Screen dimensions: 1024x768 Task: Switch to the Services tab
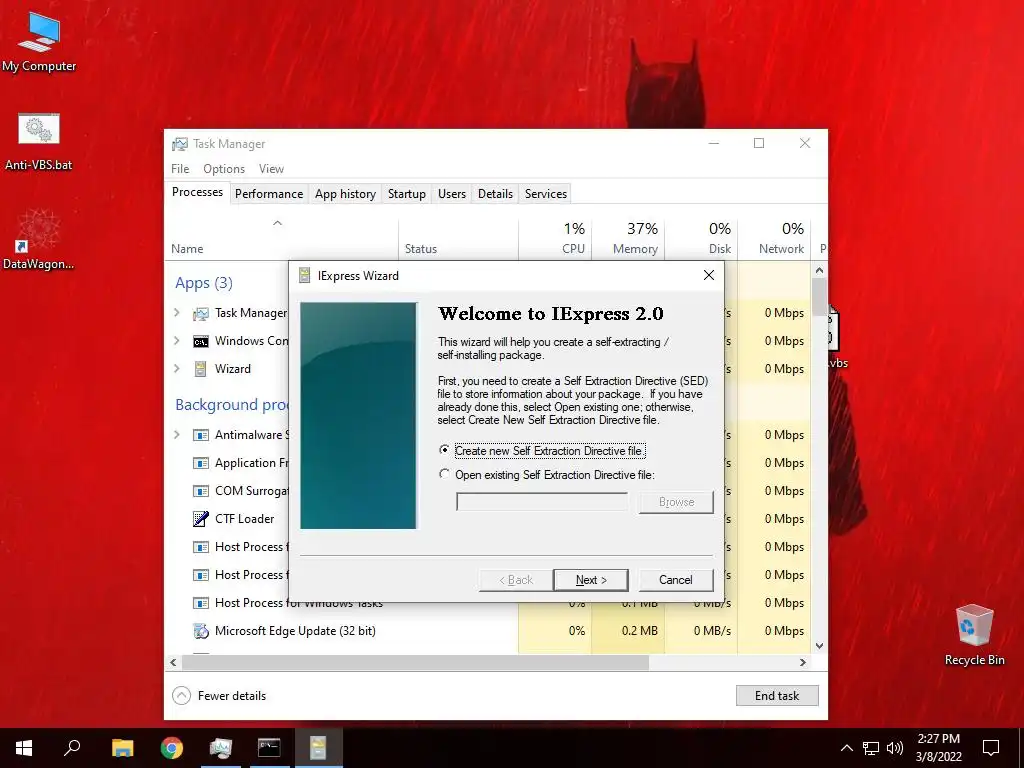click(546, 193)
